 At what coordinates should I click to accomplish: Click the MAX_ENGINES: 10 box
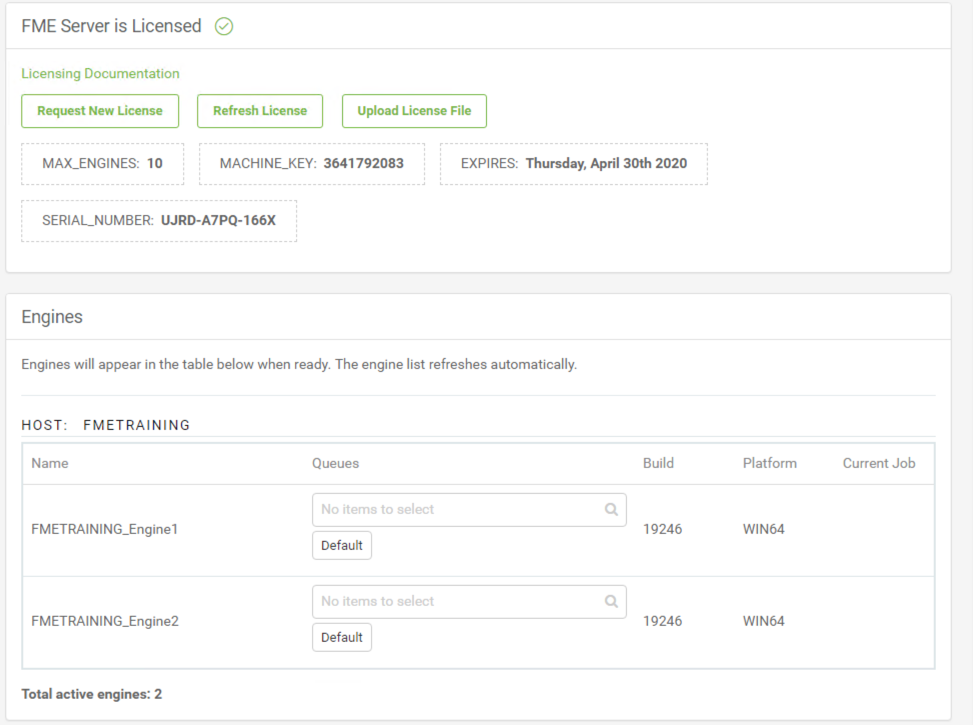[x=102, y=164]
